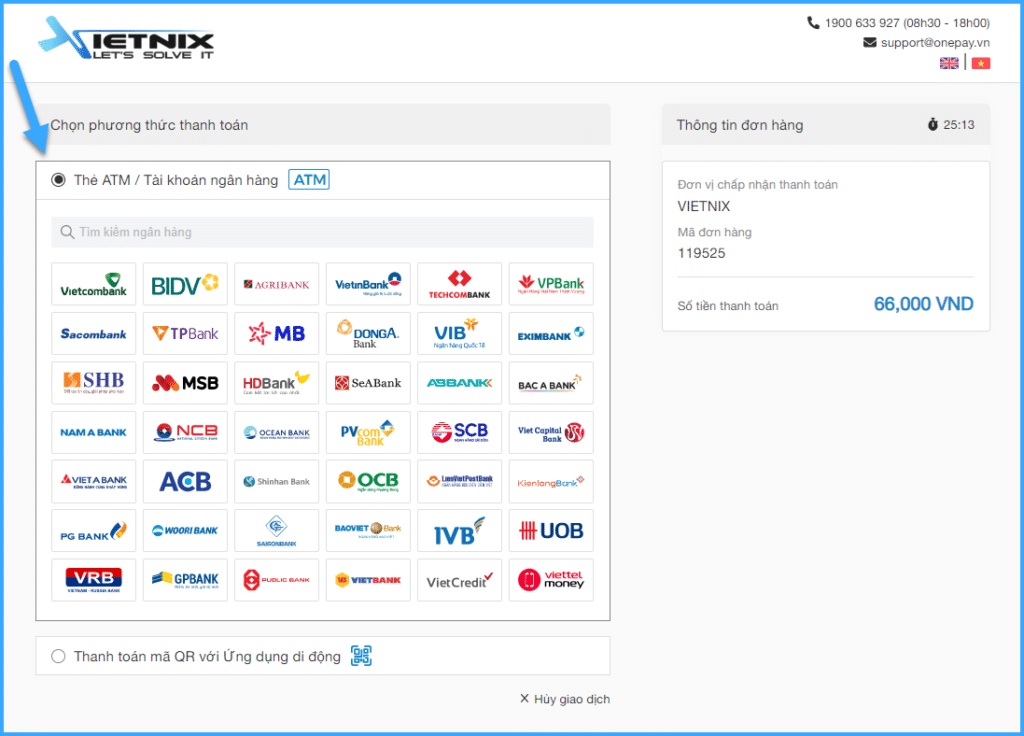Select Bac A Bank tile
This screenshot has height=736, width=1024.
[x=551, y=383]
